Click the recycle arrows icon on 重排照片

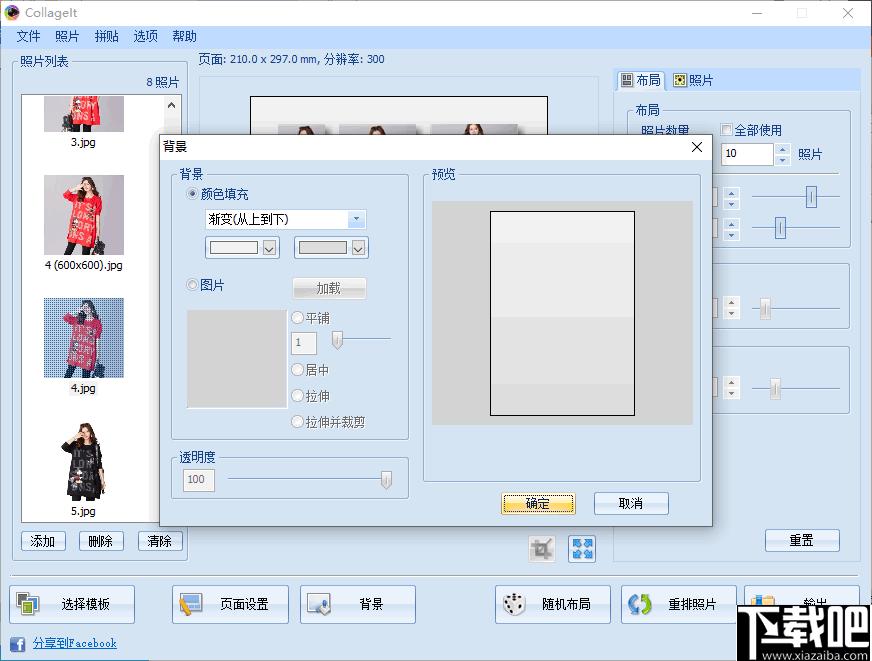point(640,604)
